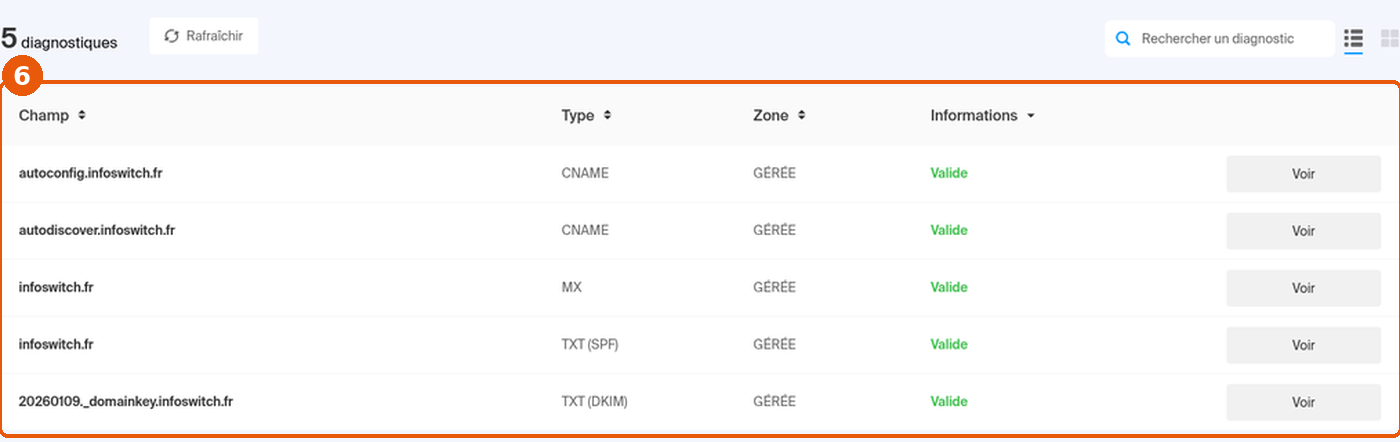Click the TXT (DKIM) type cell

click(x=595, y=401)
